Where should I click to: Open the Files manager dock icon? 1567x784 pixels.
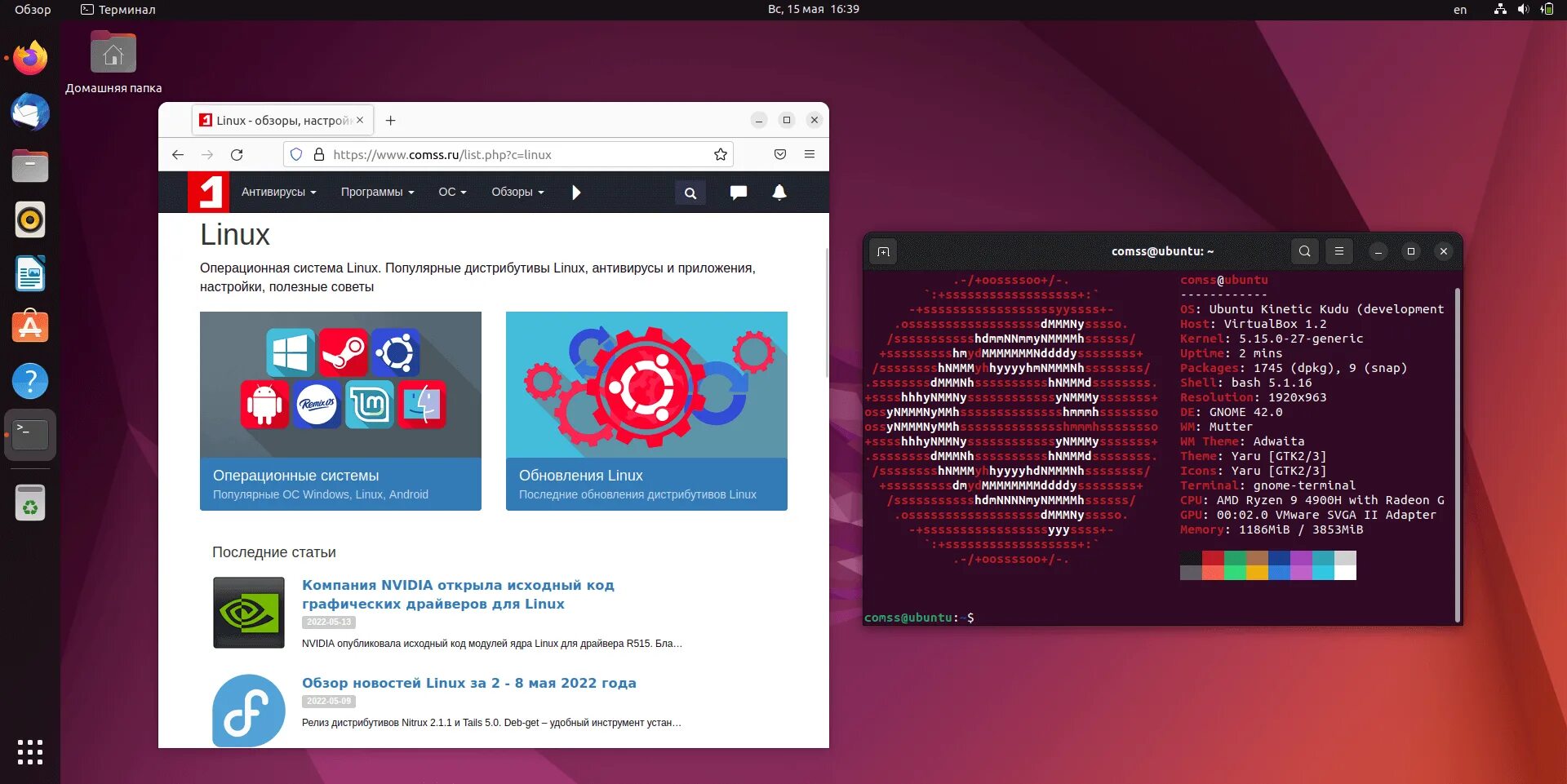click(30, 166)
